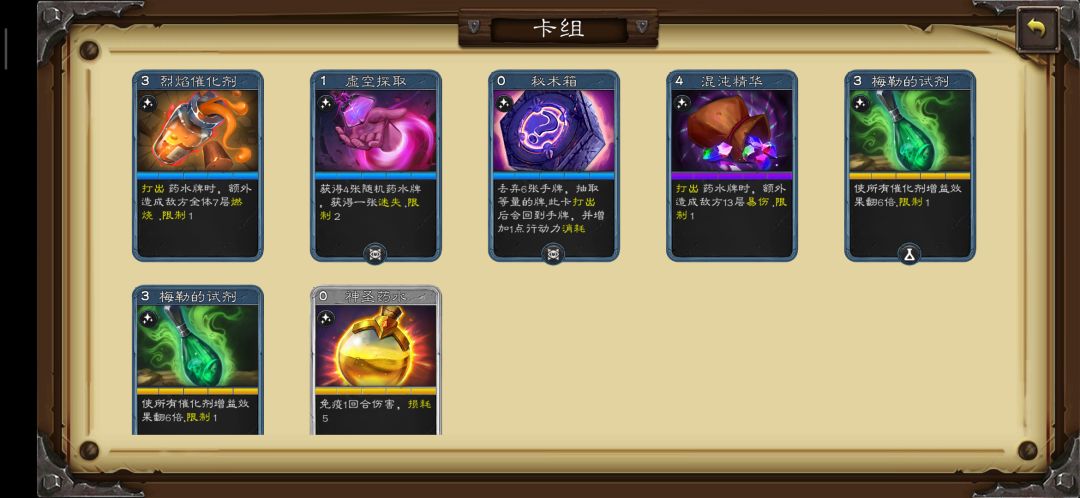
Task: Click the 卡组 title banner
Action: [x=559, y=29]
